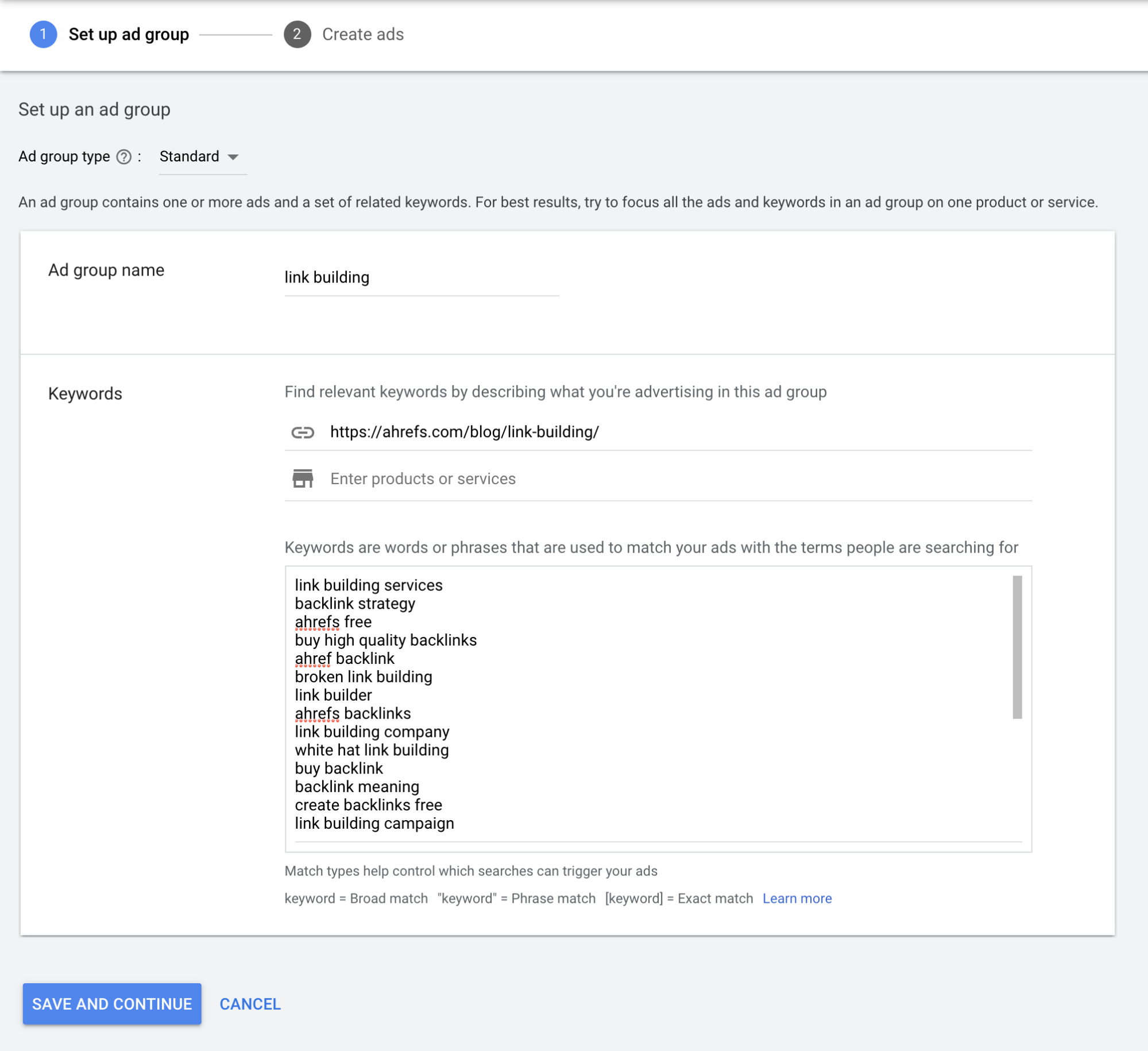The height and width of the screenshot is (1051, 1148).
Task: Place cursor on 'white hat link building' line
Action: (x=372, y=750)
